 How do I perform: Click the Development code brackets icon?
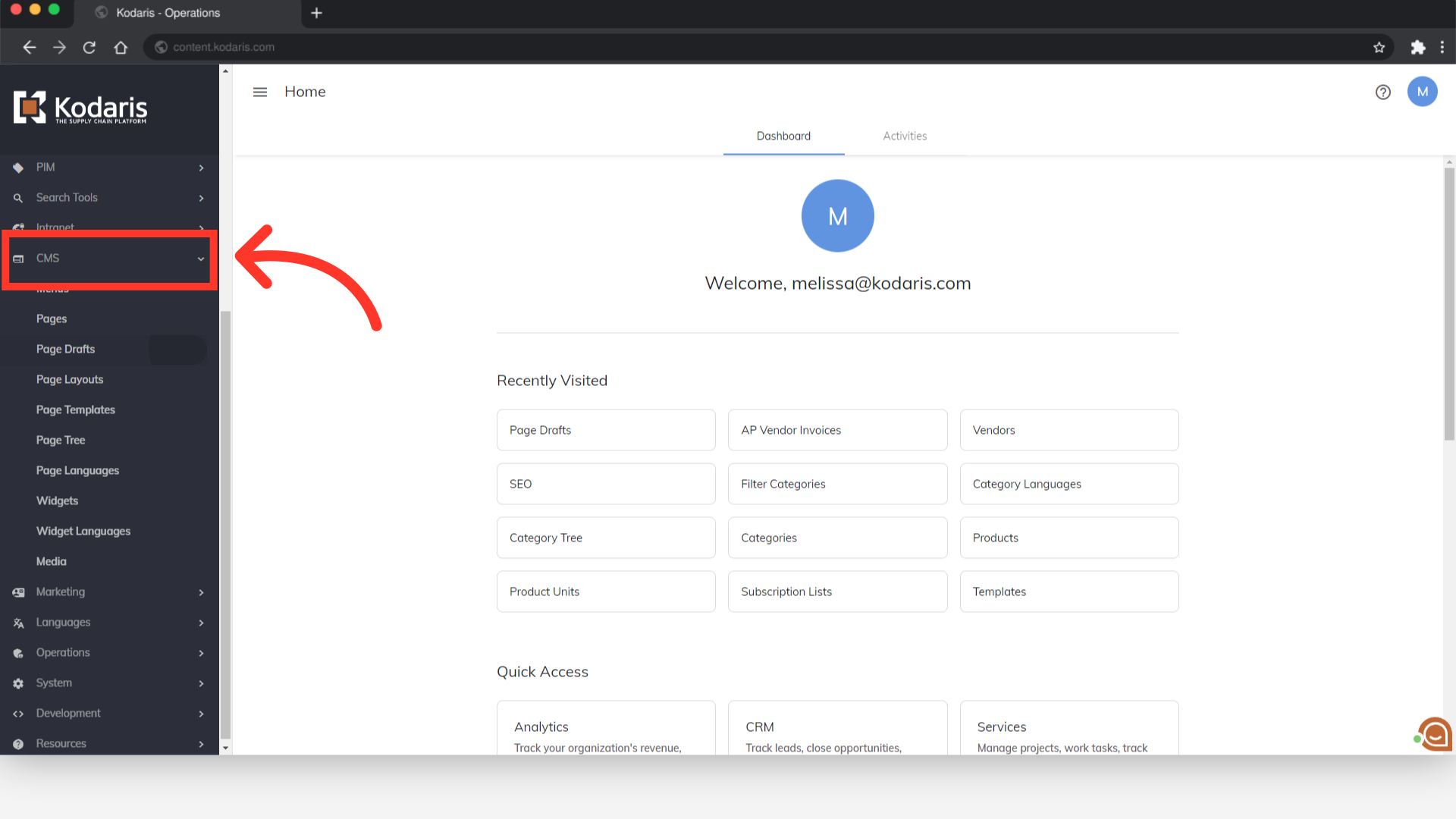click(x=18, y=714)
